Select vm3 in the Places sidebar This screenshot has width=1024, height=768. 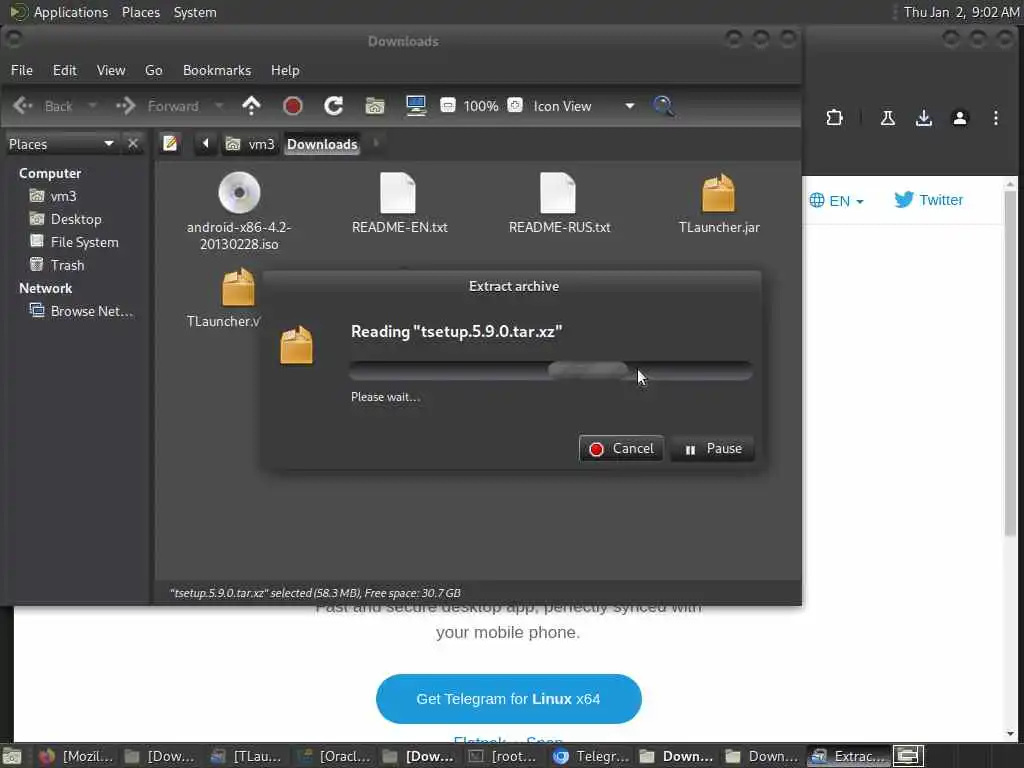pos(53,196)
